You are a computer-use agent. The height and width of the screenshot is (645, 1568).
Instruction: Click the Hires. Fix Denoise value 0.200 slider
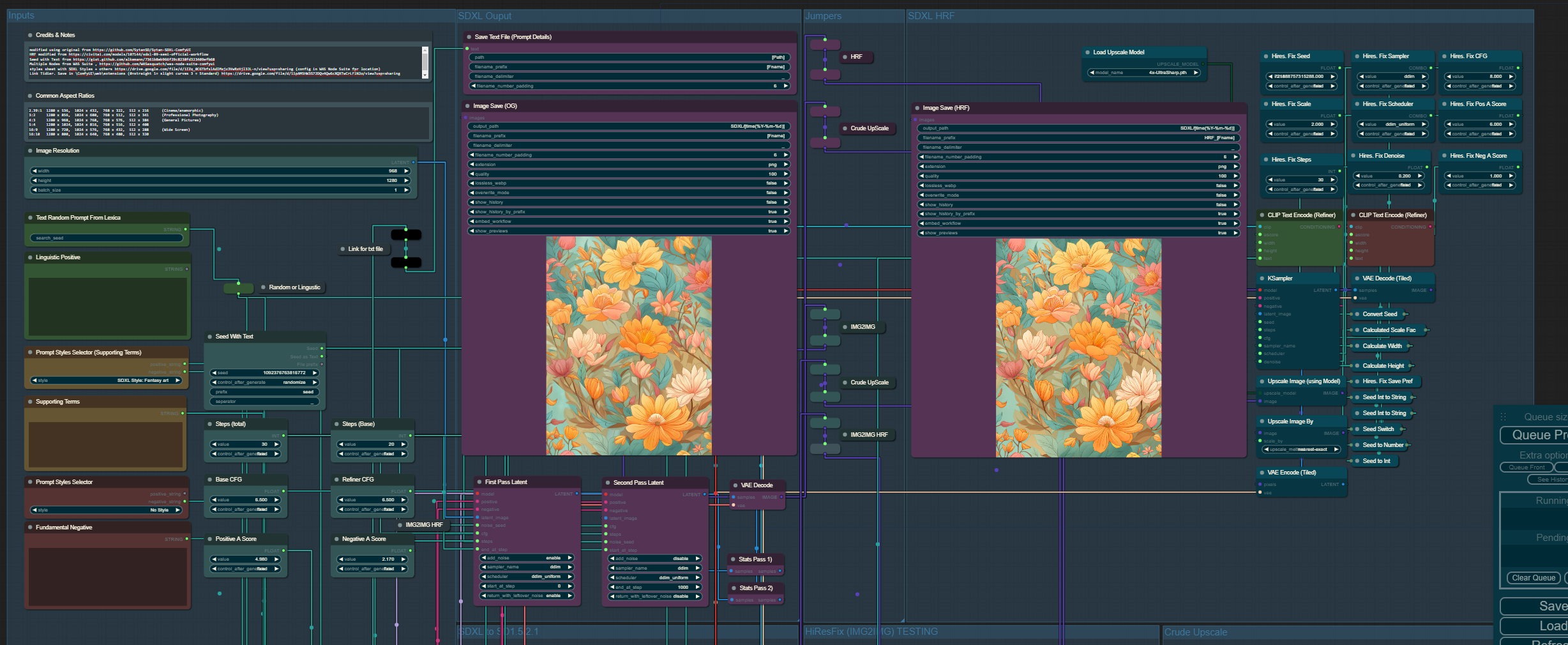click(1389, 176)
